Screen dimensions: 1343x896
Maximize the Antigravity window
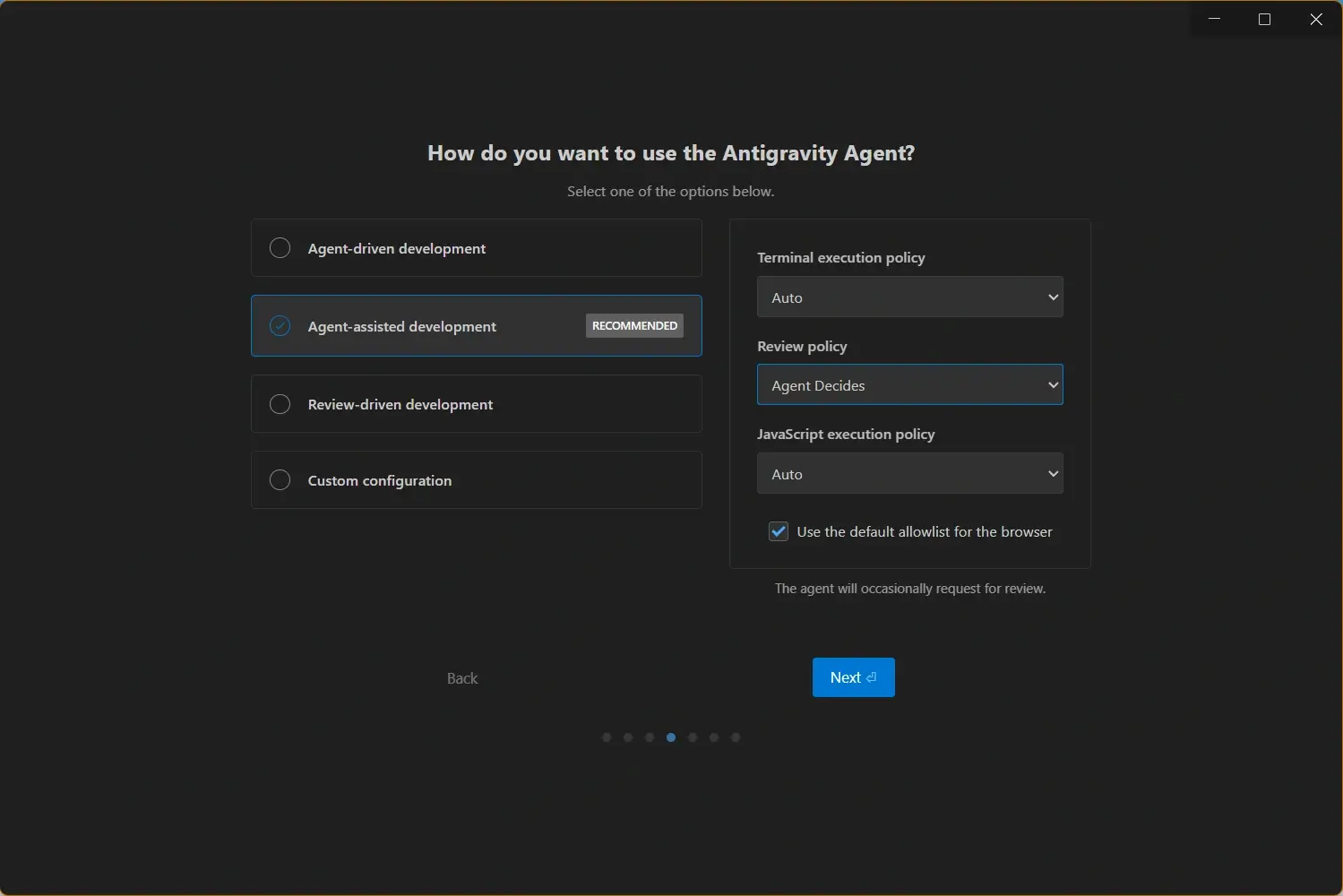point(1264,19)
